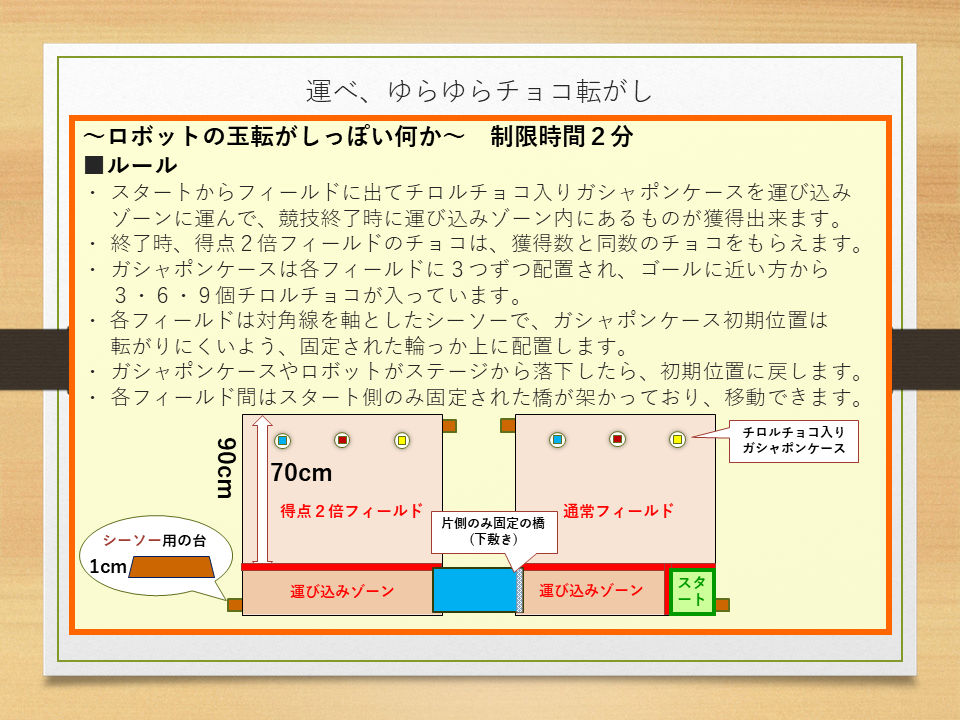Screen dimensions: 960x720
Task: Click the left 運び込みゾーン area
Action: (x=336, y=591)
